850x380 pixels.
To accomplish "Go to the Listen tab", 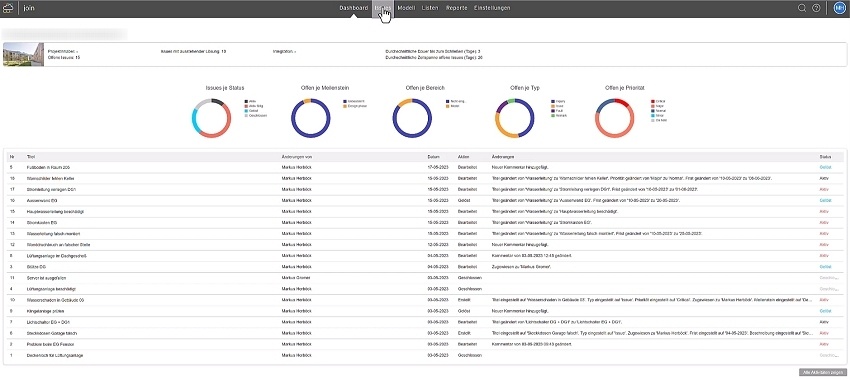I will (430, 8).
